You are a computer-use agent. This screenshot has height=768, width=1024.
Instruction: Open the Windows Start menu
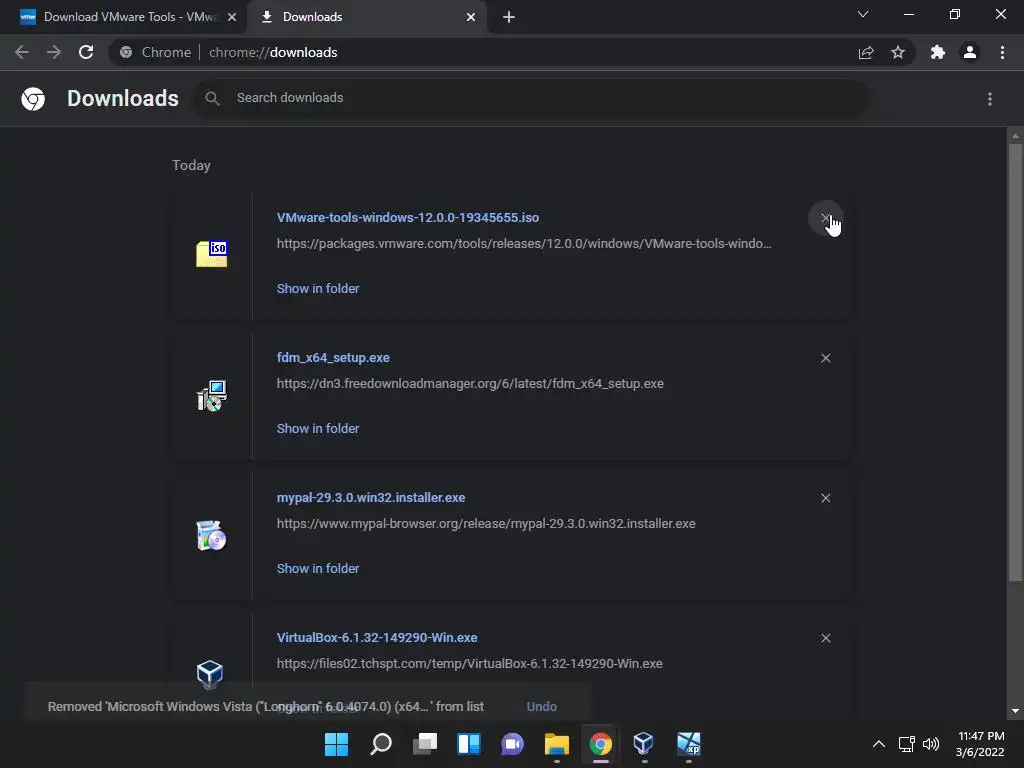[x=336, y=744]
